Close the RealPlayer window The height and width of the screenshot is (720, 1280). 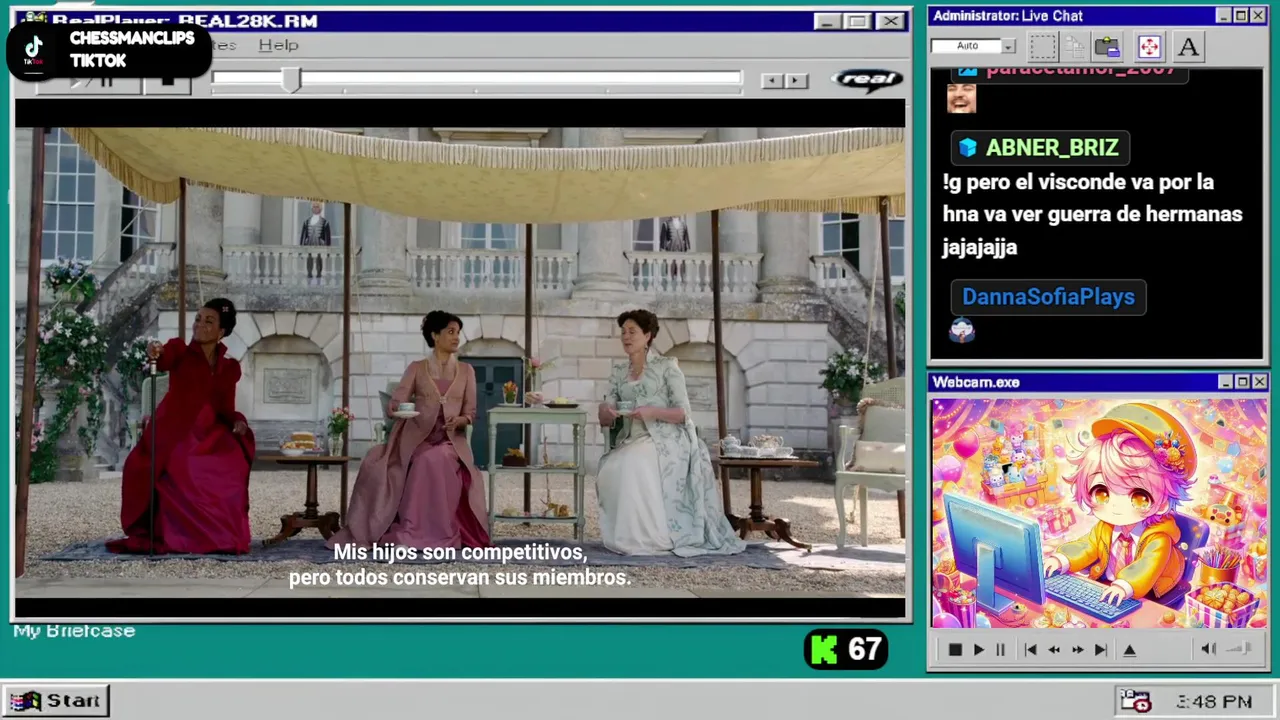pyautogui.click(x=890, y=21)
